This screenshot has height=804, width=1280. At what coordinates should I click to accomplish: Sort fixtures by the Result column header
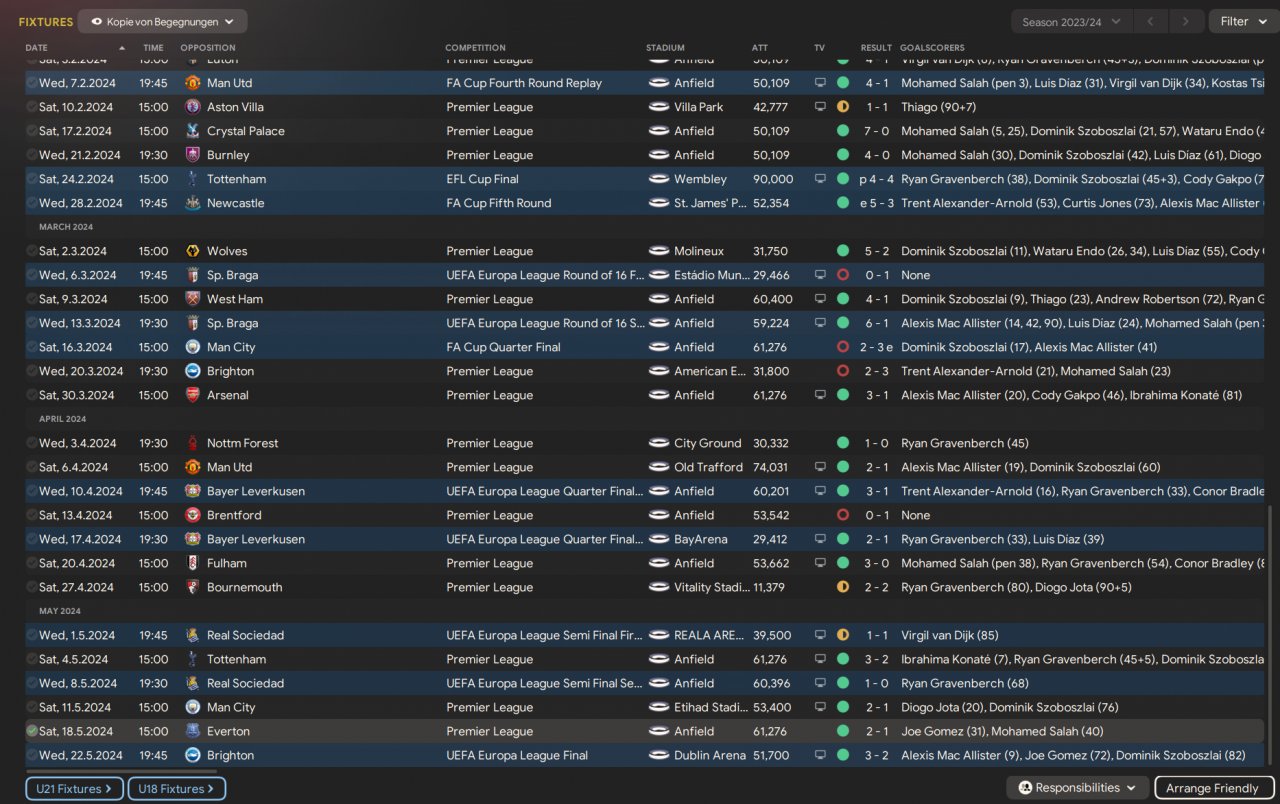coord(876,48)
